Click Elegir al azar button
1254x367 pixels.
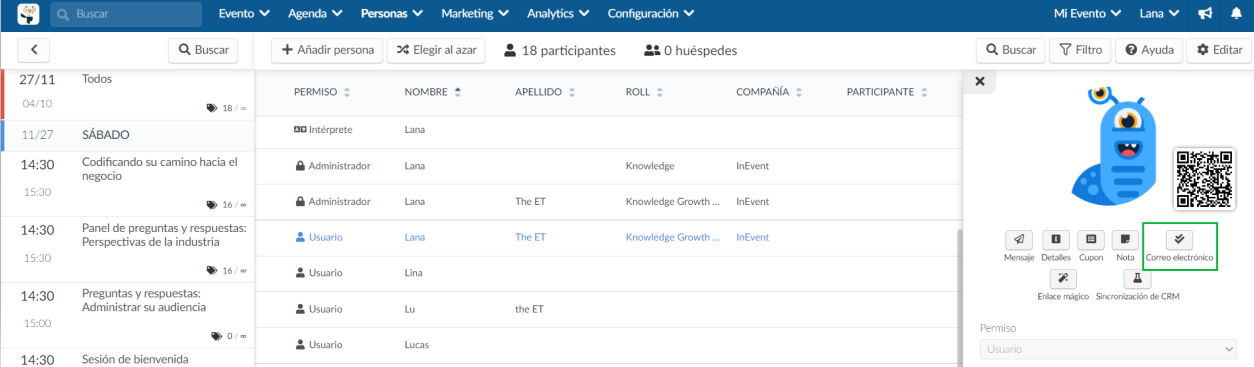pyautogui.click(x=437, y=49)
